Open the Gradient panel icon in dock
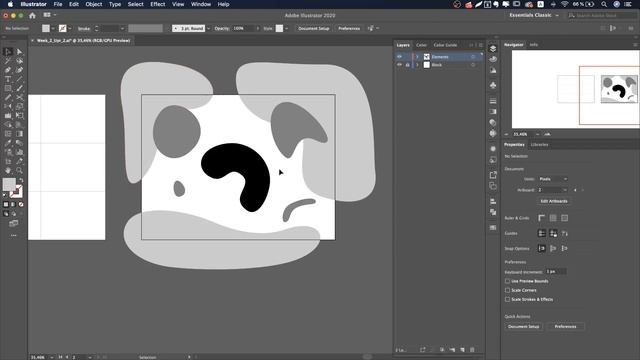Screen dimensions: 640x360 point(493,111)
